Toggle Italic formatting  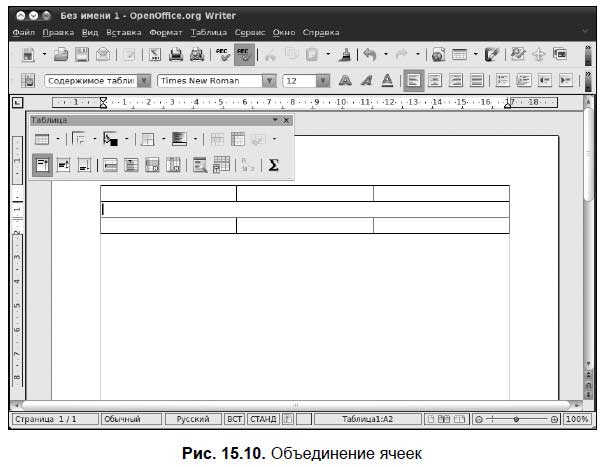click(366, 81)
